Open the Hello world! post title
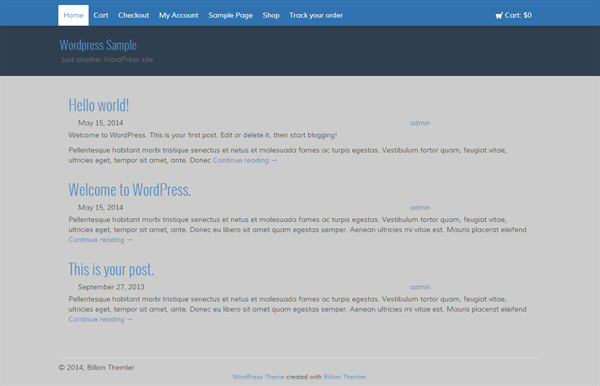600x386 pixels. click(x=99, y=105)
